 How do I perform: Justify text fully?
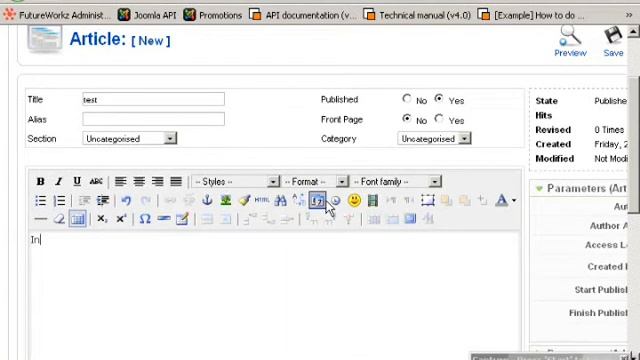(x=176, y=181)
